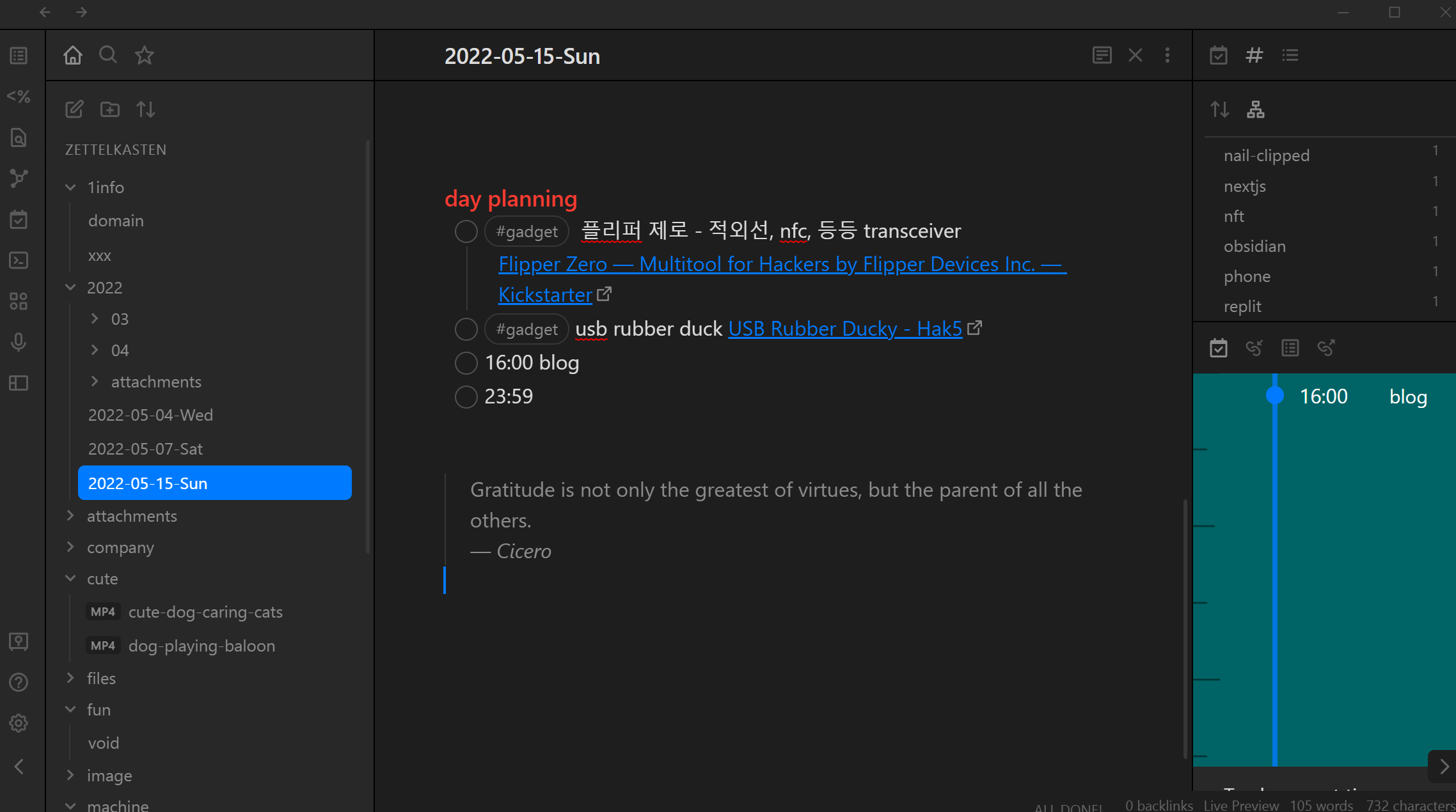Open starred notes via star icon

(145, 55)
